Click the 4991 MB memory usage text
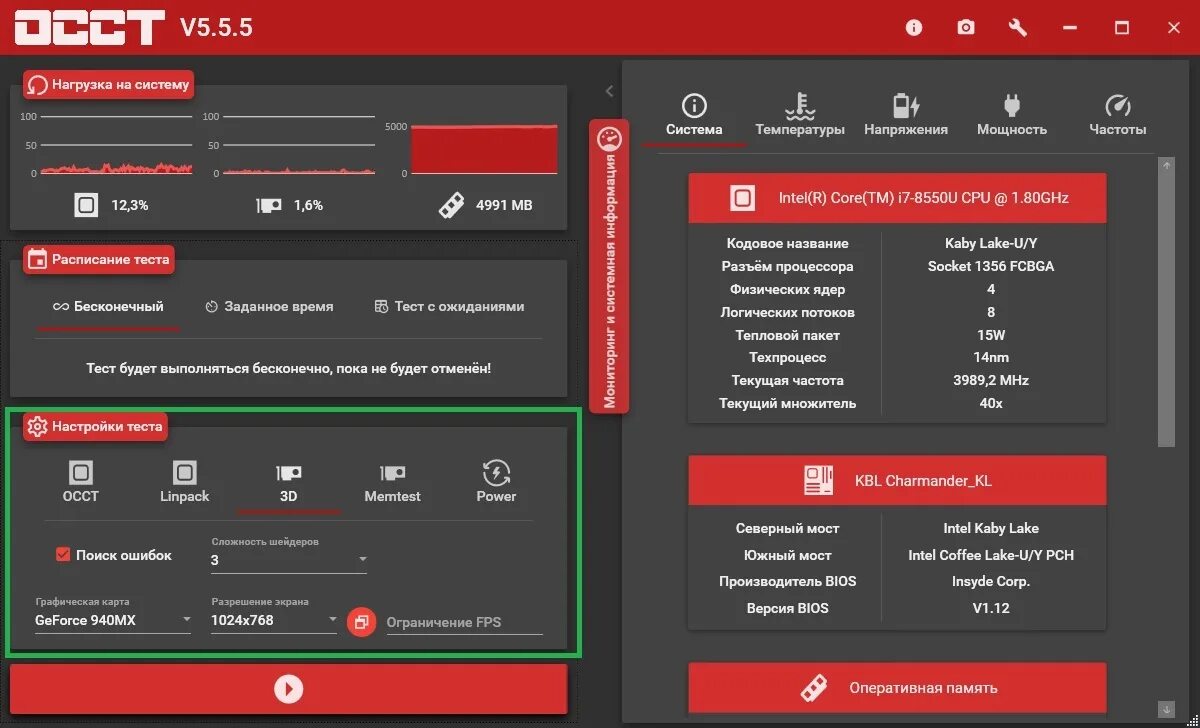Image resolution: width=1200 pixels, height=728 pixels. [504, 205]
